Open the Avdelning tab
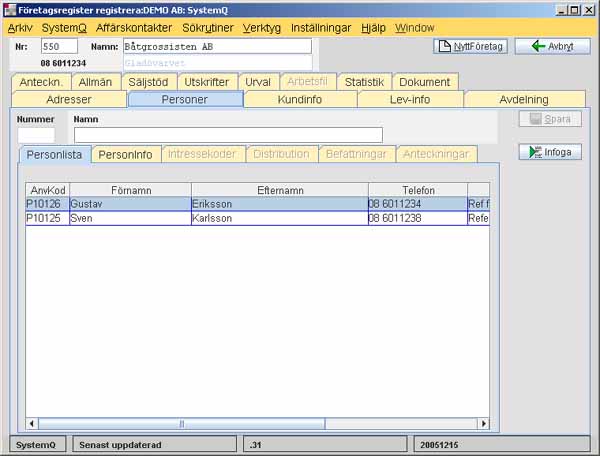 [524, 99]
